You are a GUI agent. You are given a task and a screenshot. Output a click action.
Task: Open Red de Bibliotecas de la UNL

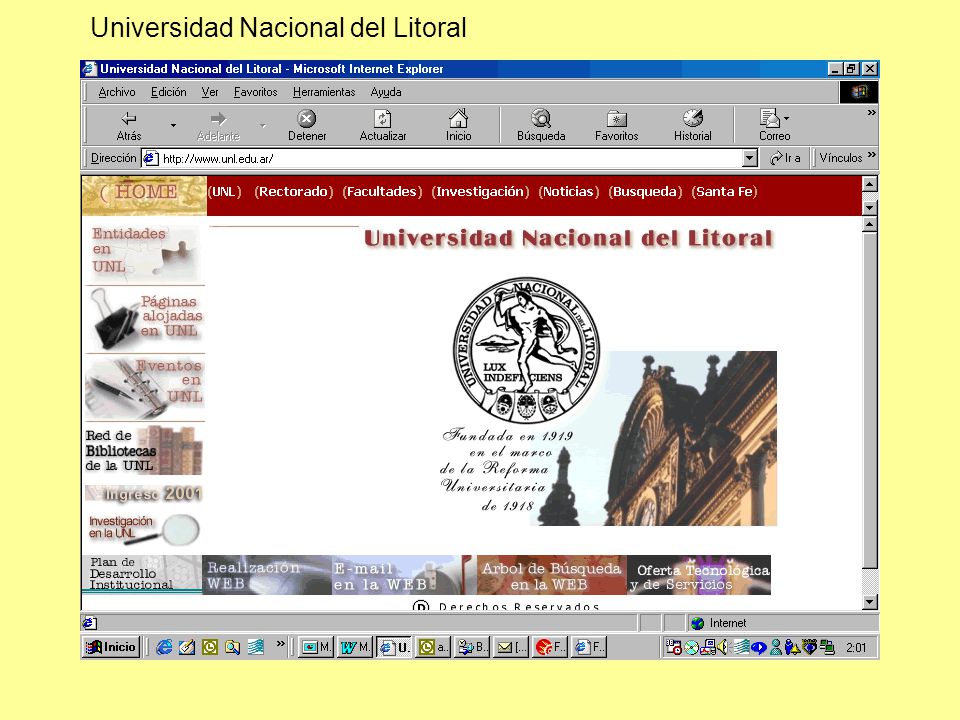tap(144, 451)
